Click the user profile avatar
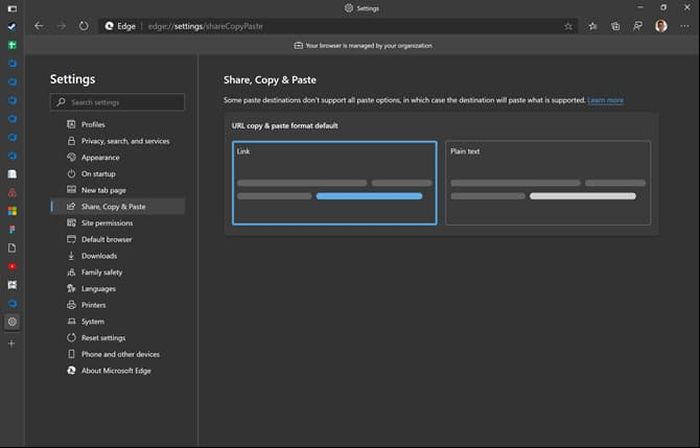Viewport: 700px width, 448px height. (x=661, y=26)
